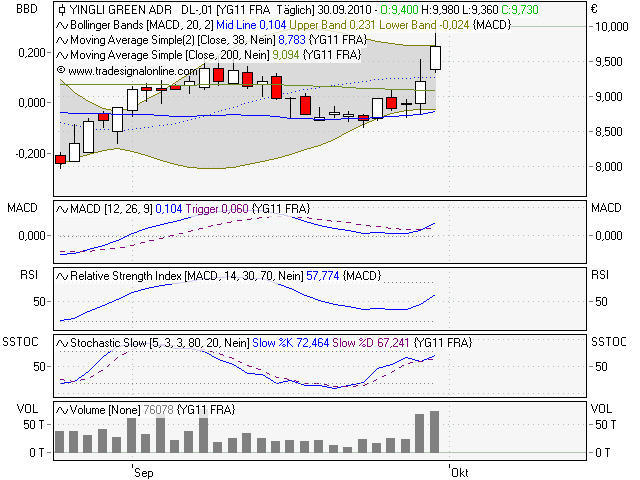Click the wave icon beside Moving Average Simple(2)

62,40
